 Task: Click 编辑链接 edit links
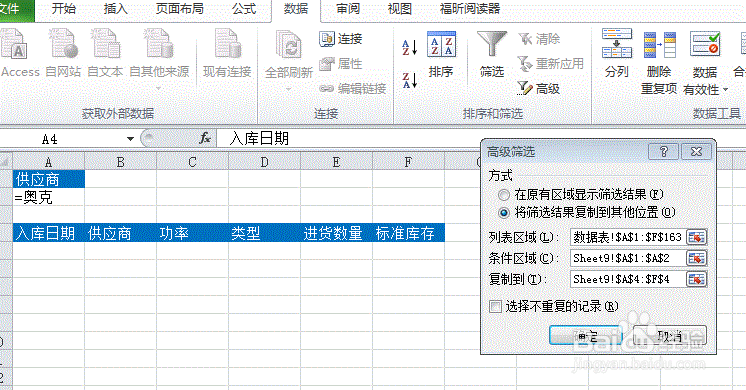click(353, 88)
